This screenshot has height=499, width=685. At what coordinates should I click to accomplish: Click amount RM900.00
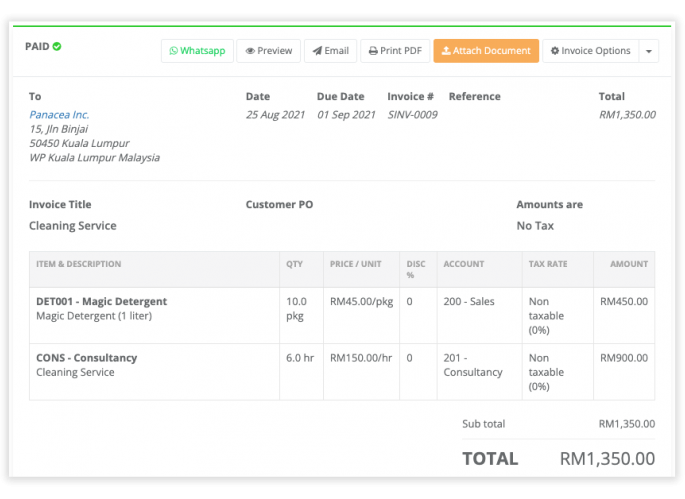click(x=624, y=358)
